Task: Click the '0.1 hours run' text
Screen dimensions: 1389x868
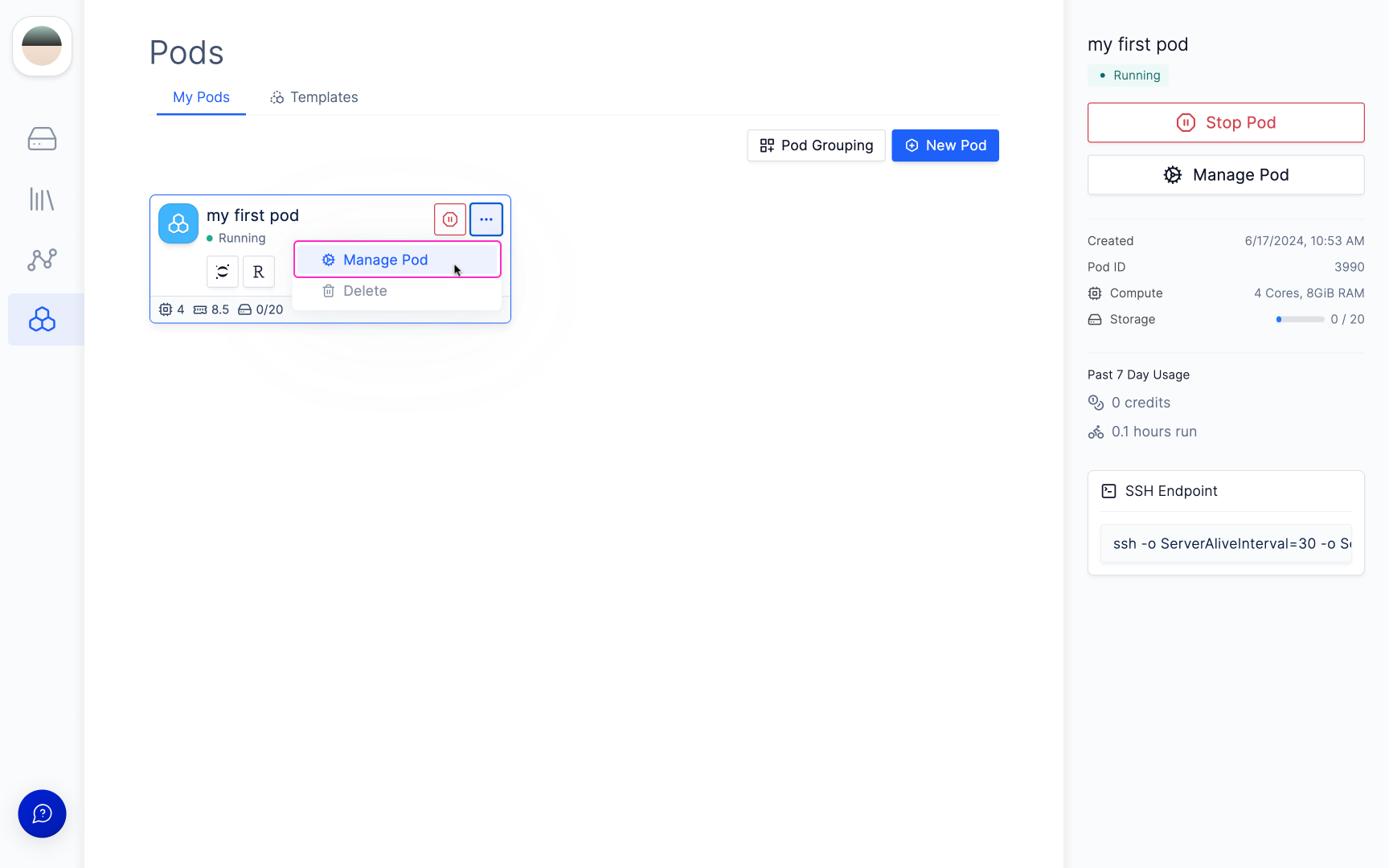Action: 1154,432
